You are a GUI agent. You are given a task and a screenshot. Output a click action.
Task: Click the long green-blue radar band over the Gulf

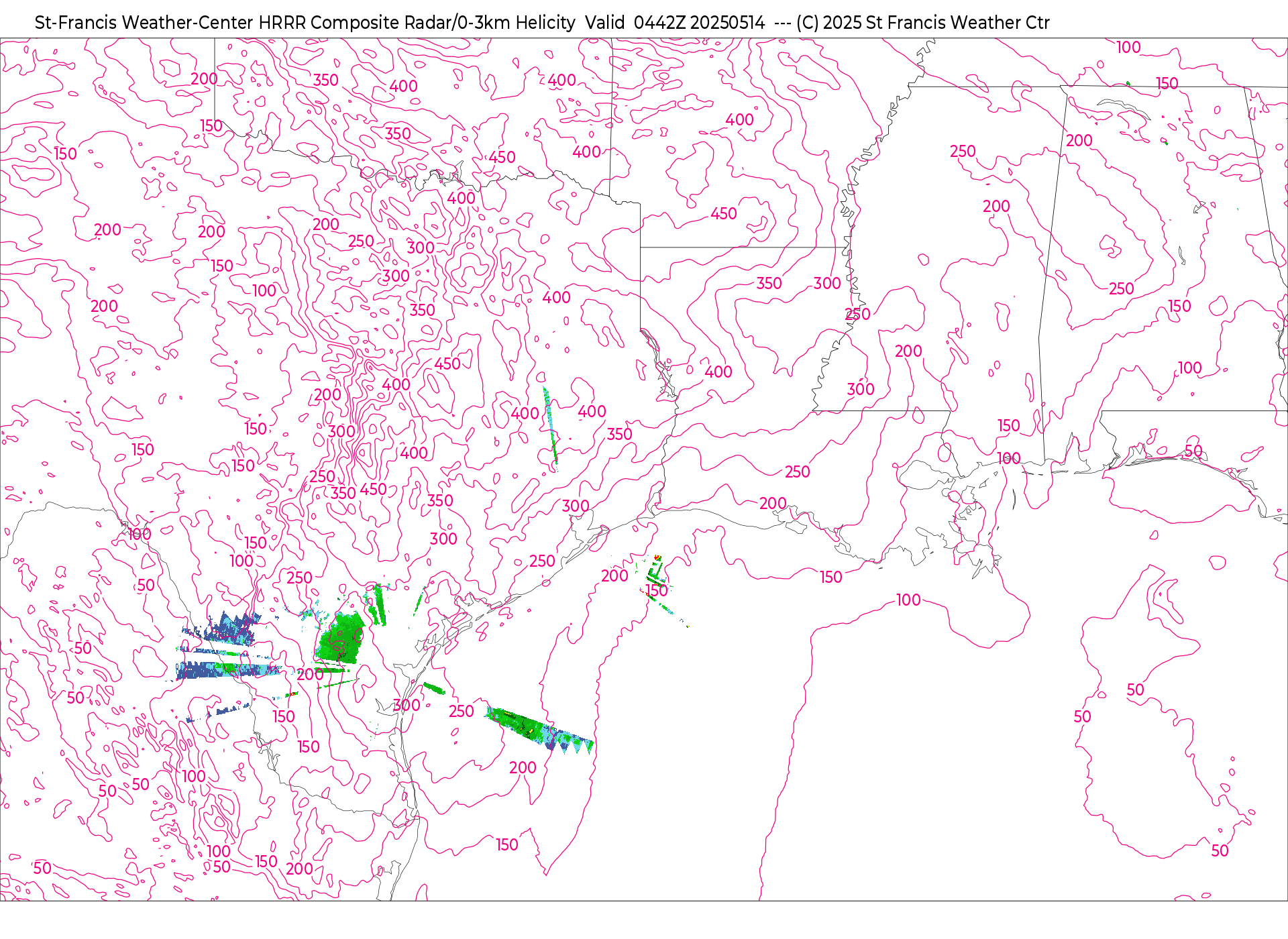(540, 730)
